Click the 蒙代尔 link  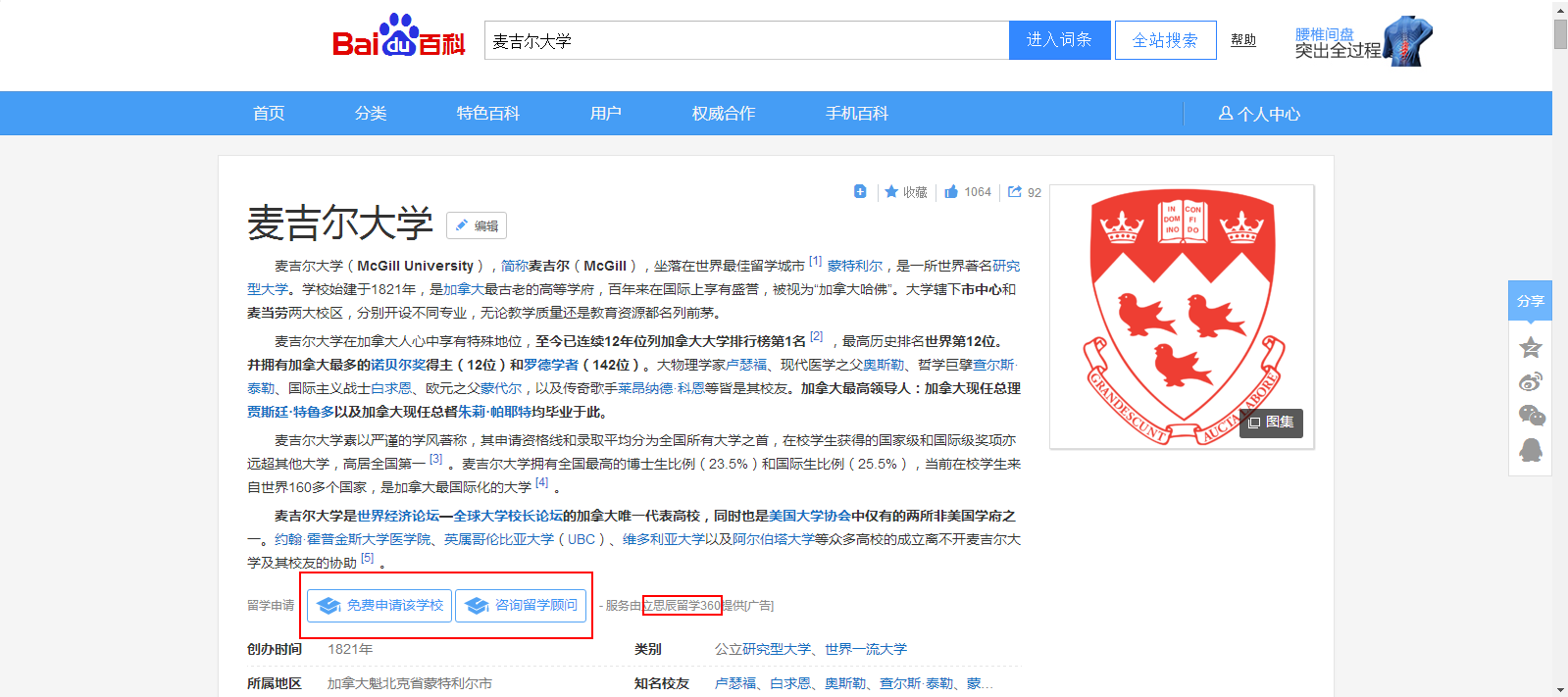[x=501, y=388]
